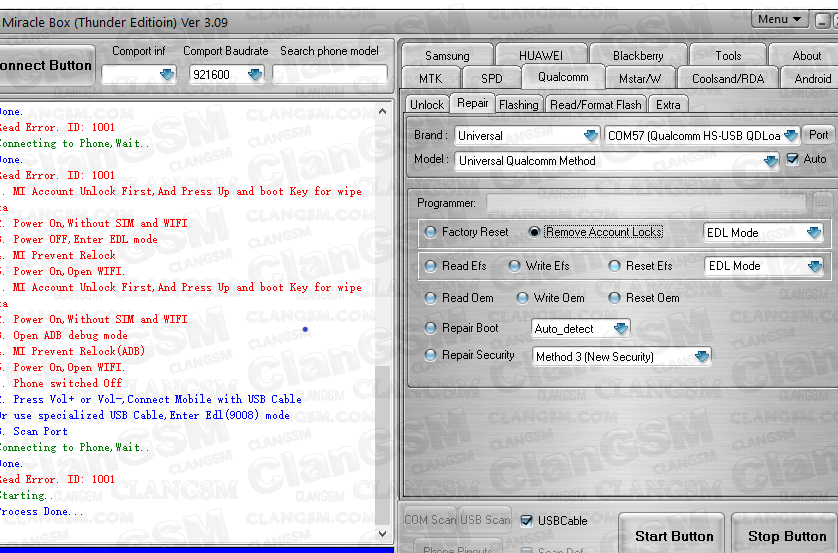The image size is (838, 553).
Task: Open the Repair sub-tab
Action: [x=472, y=103]
